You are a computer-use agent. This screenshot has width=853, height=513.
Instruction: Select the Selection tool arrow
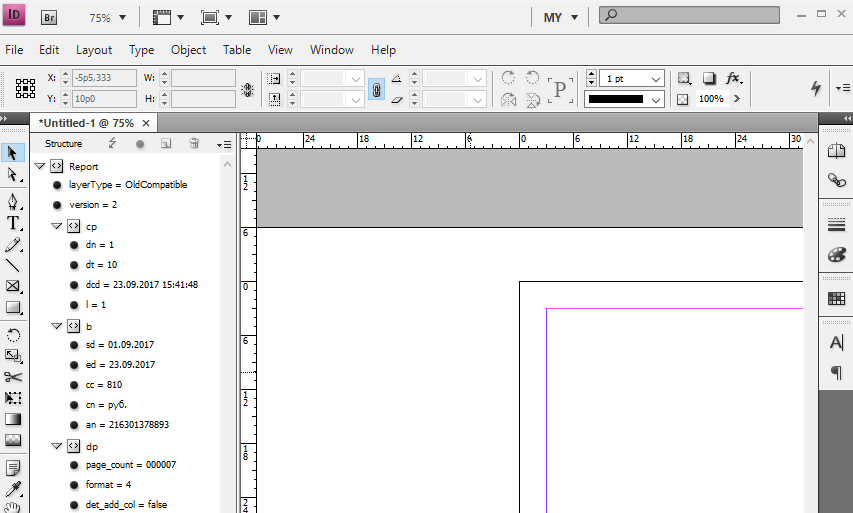(x=13, y=153)
